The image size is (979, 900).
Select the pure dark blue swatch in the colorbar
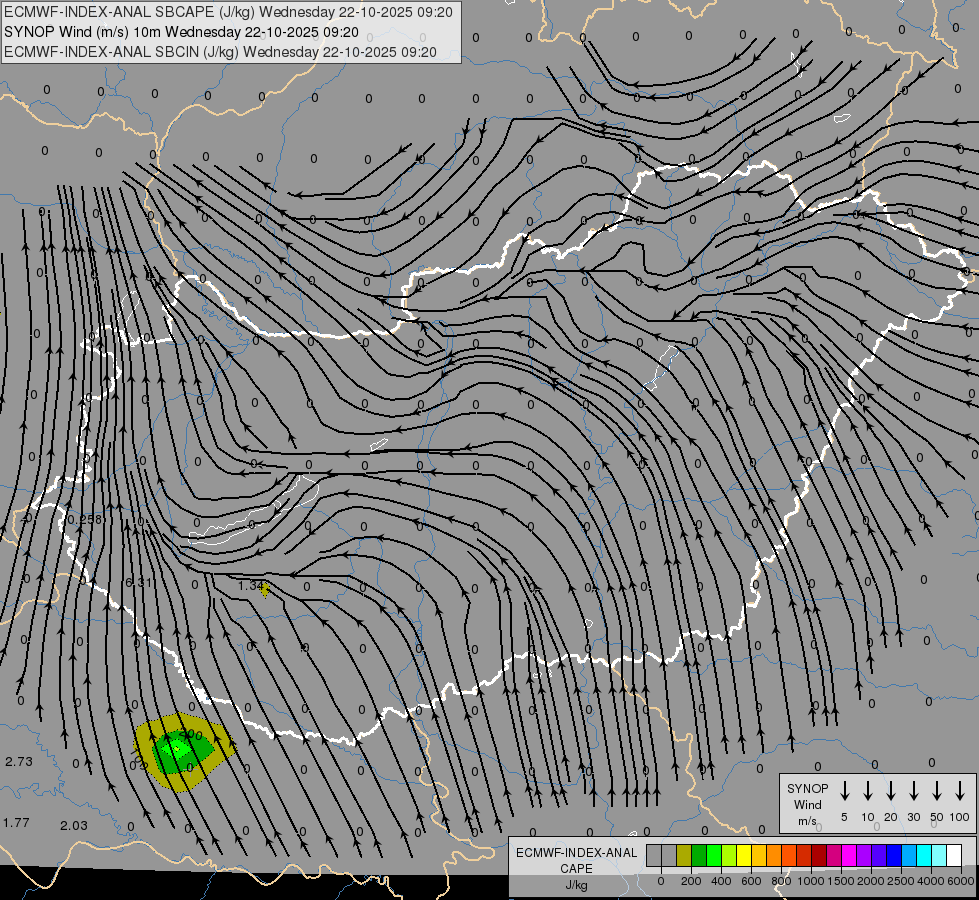pyautogui.click(x=893, y=855)
